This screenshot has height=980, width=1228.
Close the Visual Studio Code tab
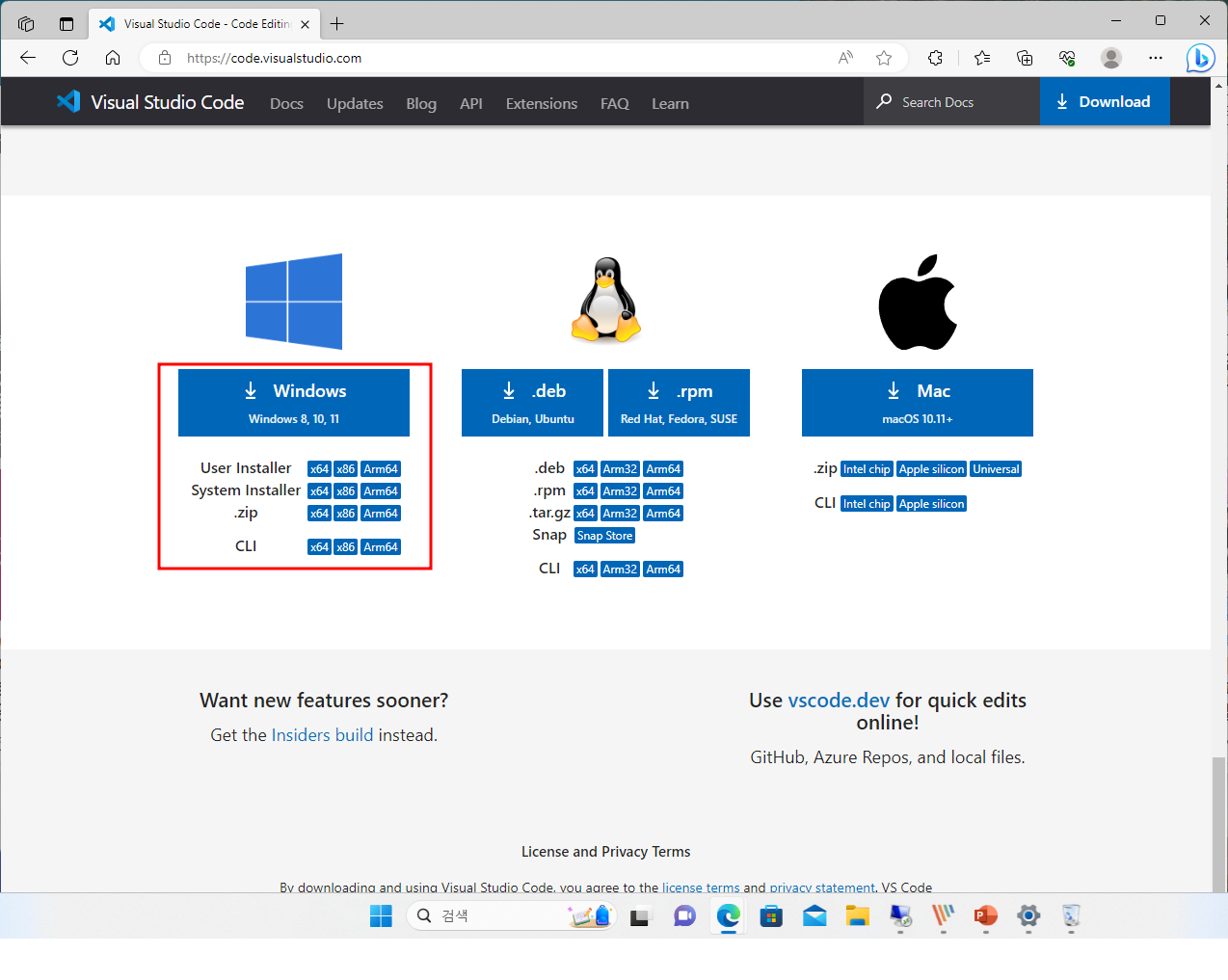306,24
